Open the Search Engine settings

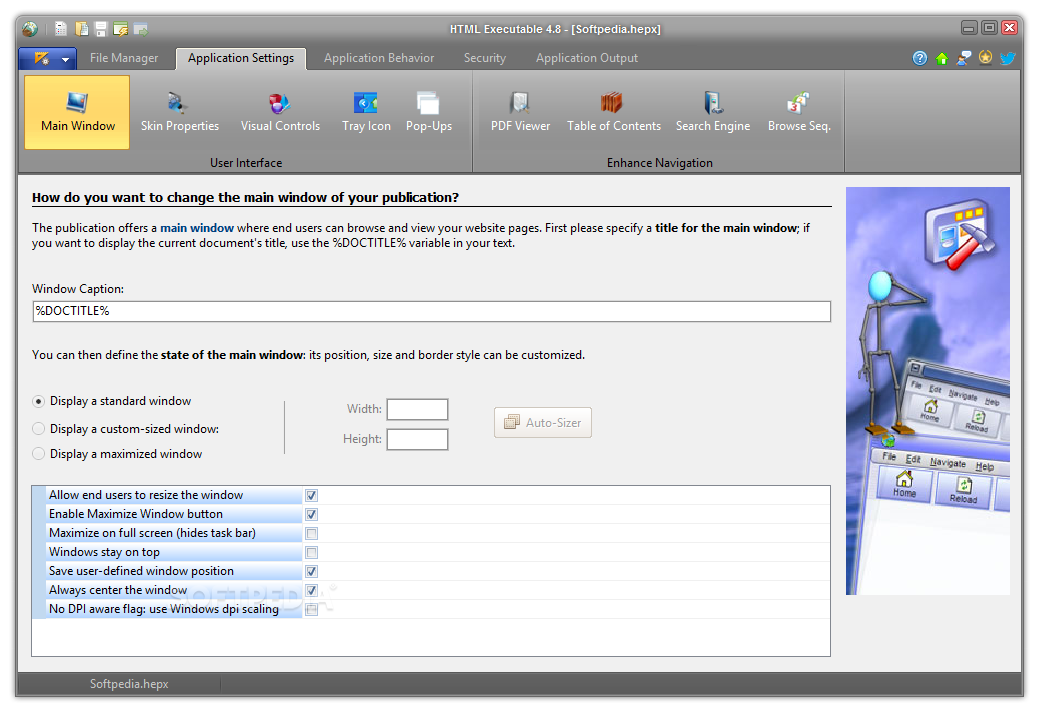point(713,112)
